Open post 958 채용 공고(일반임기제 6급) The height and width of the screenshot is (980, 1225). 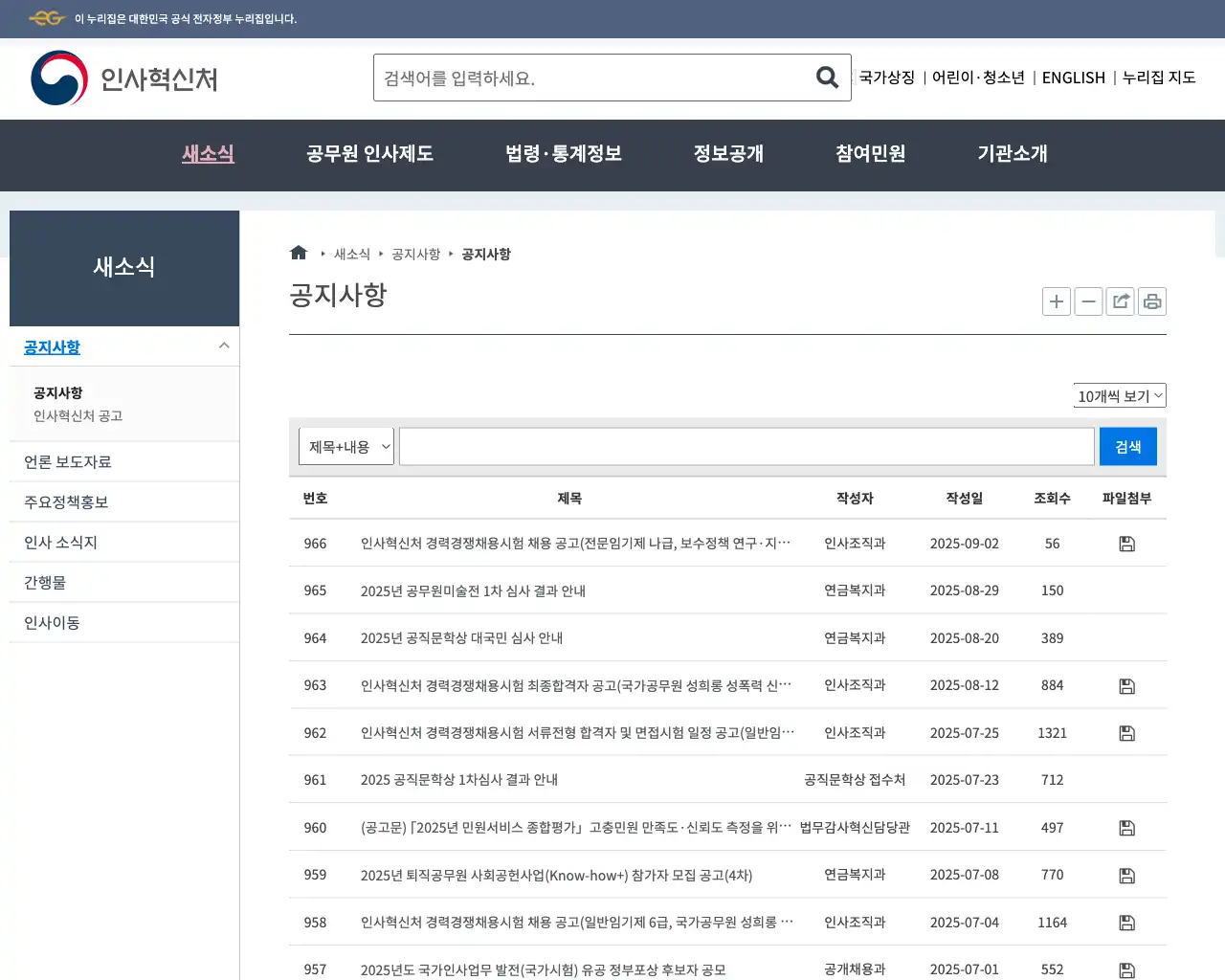(x=577, y=923)
